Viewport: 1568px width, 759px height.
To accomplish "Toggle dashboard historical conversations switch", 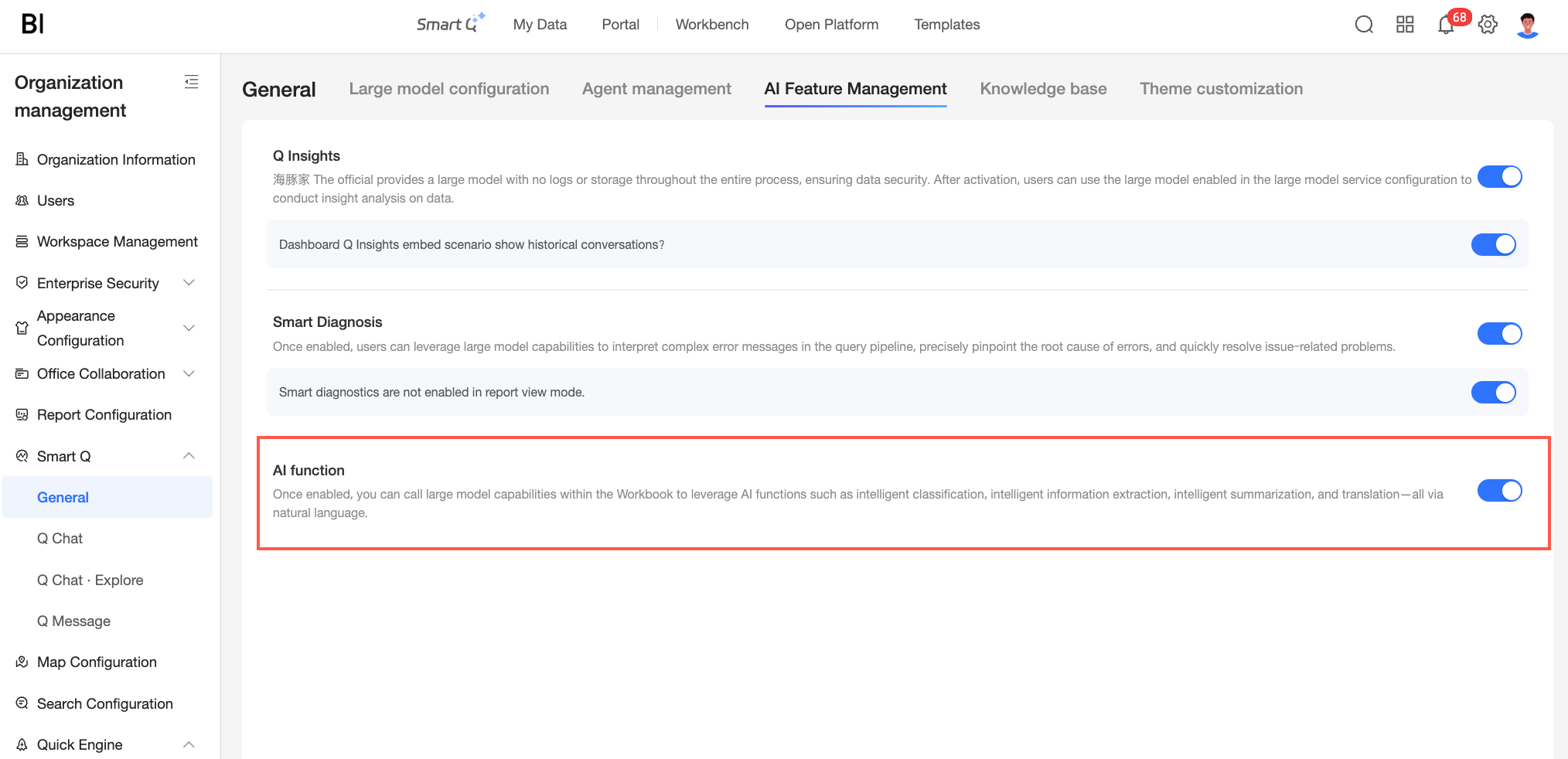I will 1493,244.
